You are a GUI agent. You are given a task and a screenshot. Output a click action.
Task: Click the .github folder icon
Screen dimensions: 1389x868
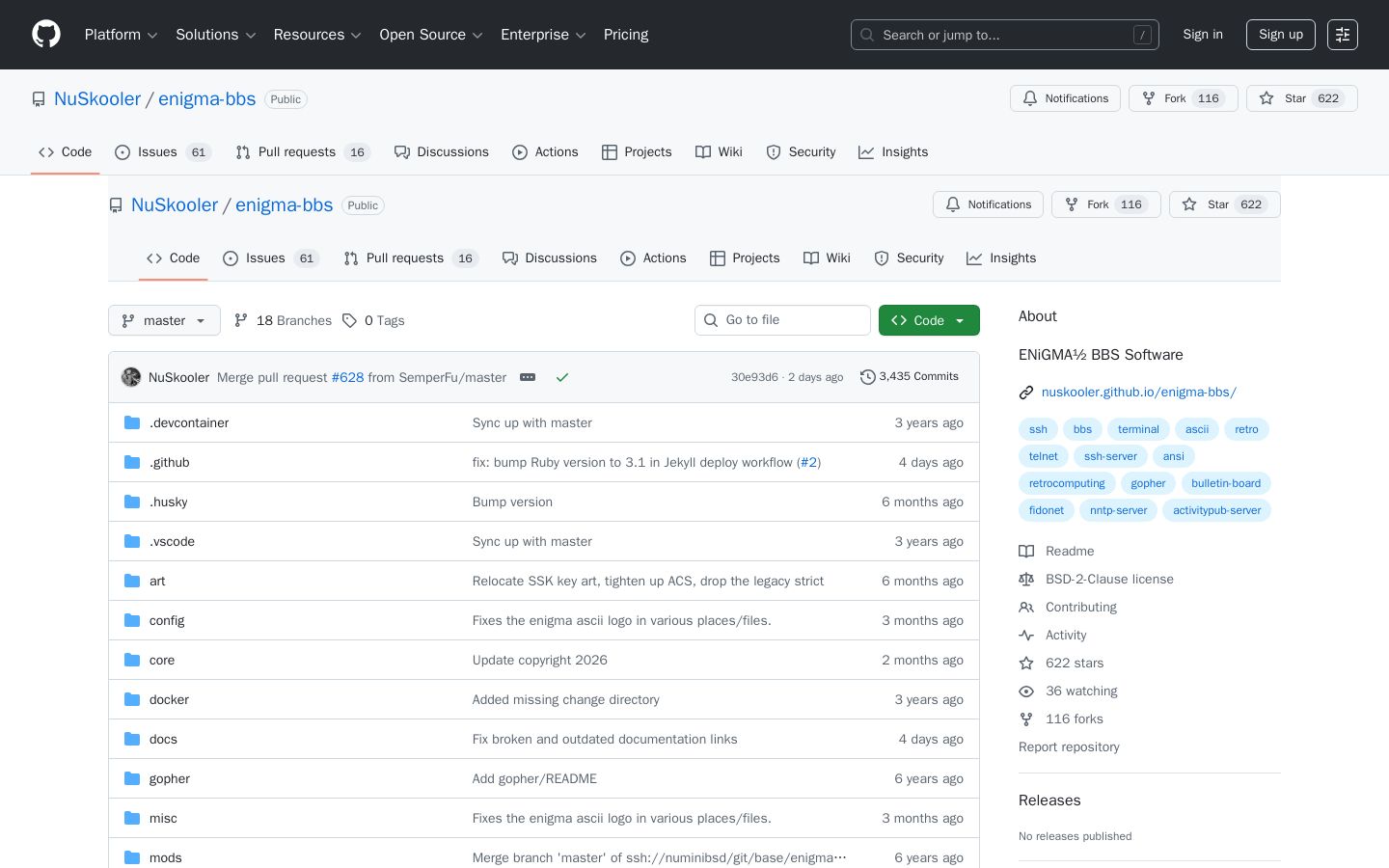132,462
